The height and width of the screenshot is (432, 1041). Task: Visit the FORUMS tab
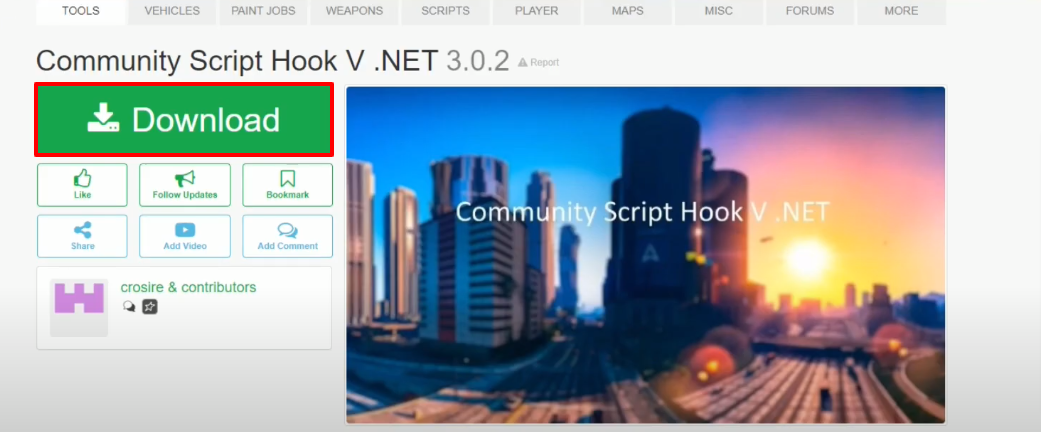(810, 12)
